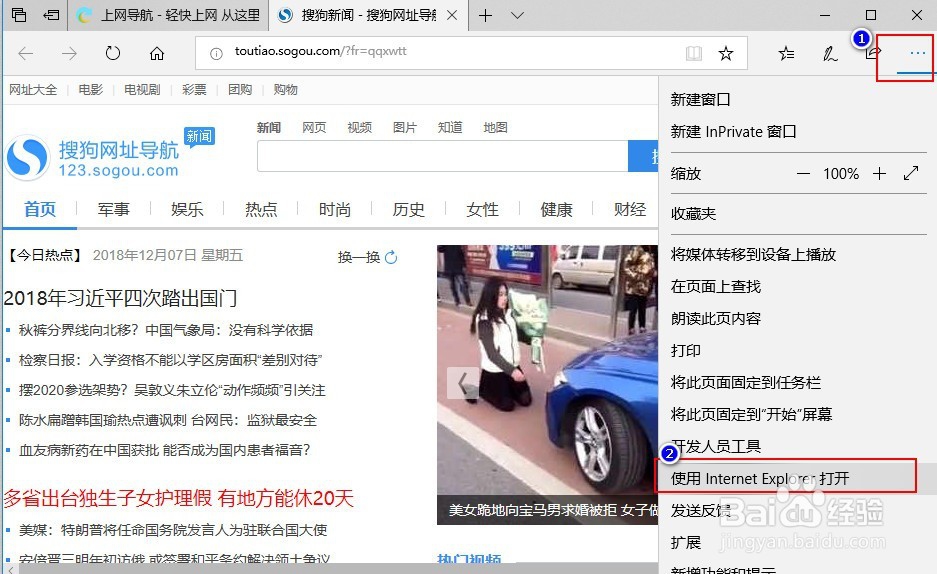Open the Settings and more ellipsis
Image resolution: width=937 pixels, height=574 pixels.
pyautogui.click(x=917, y=54)
